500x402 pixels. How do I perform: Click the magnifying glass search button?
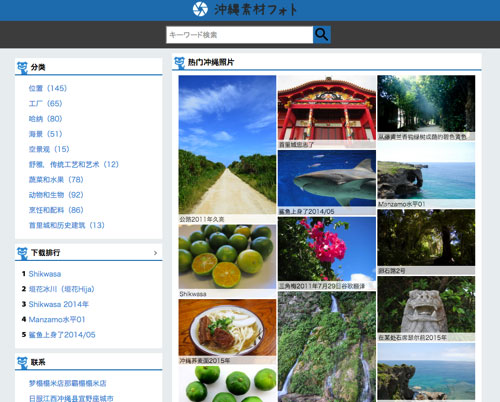tap(322, 35)
